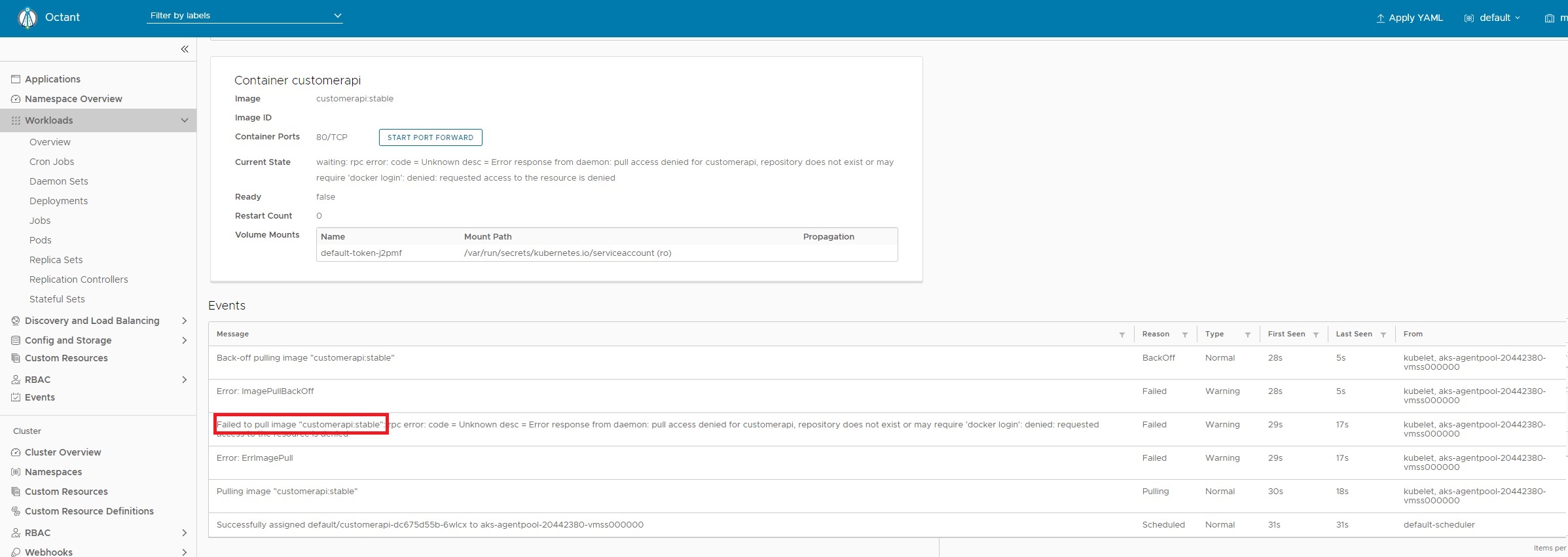Filter events by First Seen column
1568x557 pixels.
click(1315, 334)
